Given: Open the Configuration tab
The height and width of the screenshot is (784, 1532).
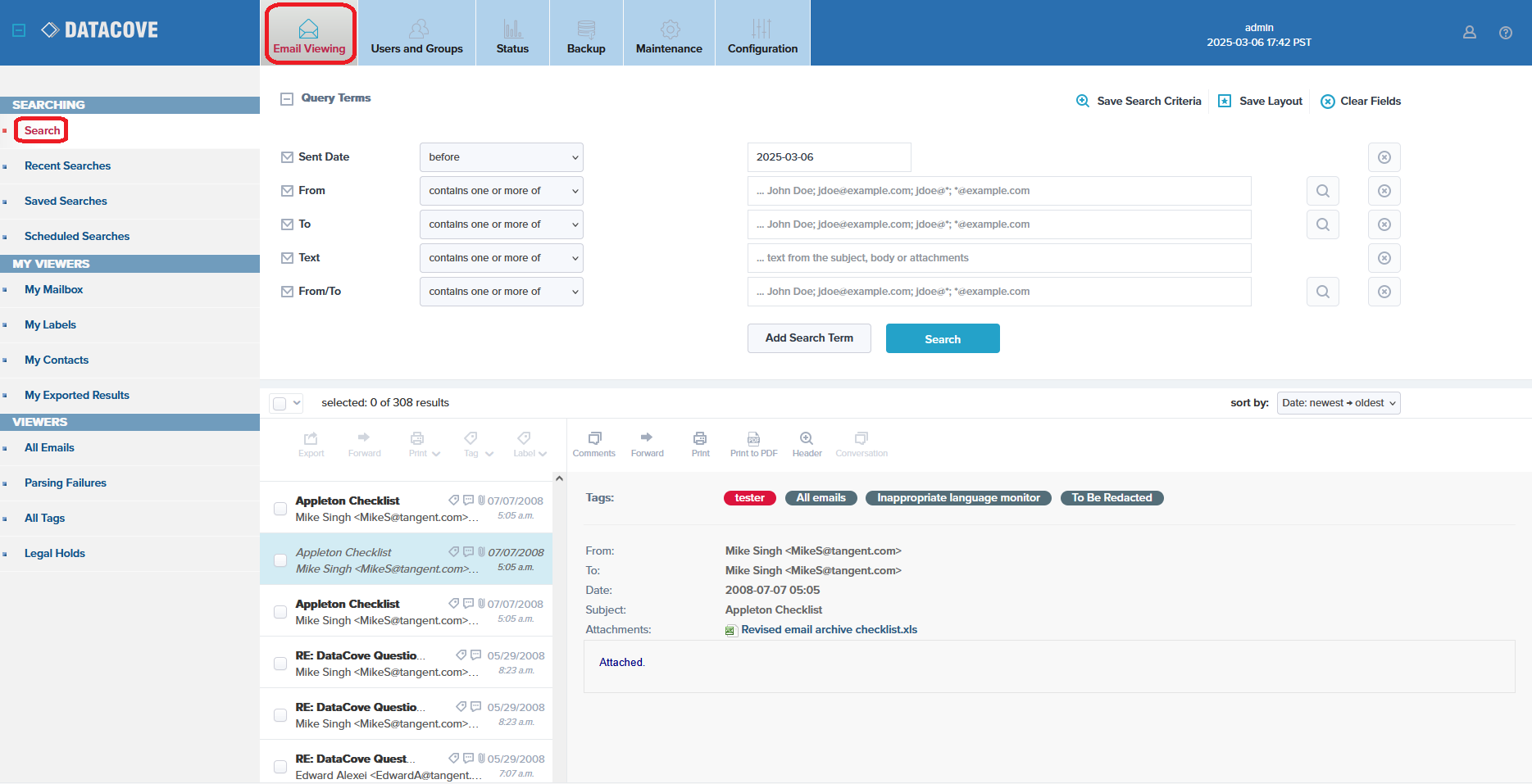Looking at the screenshot, I should click(x=762, y=33).
